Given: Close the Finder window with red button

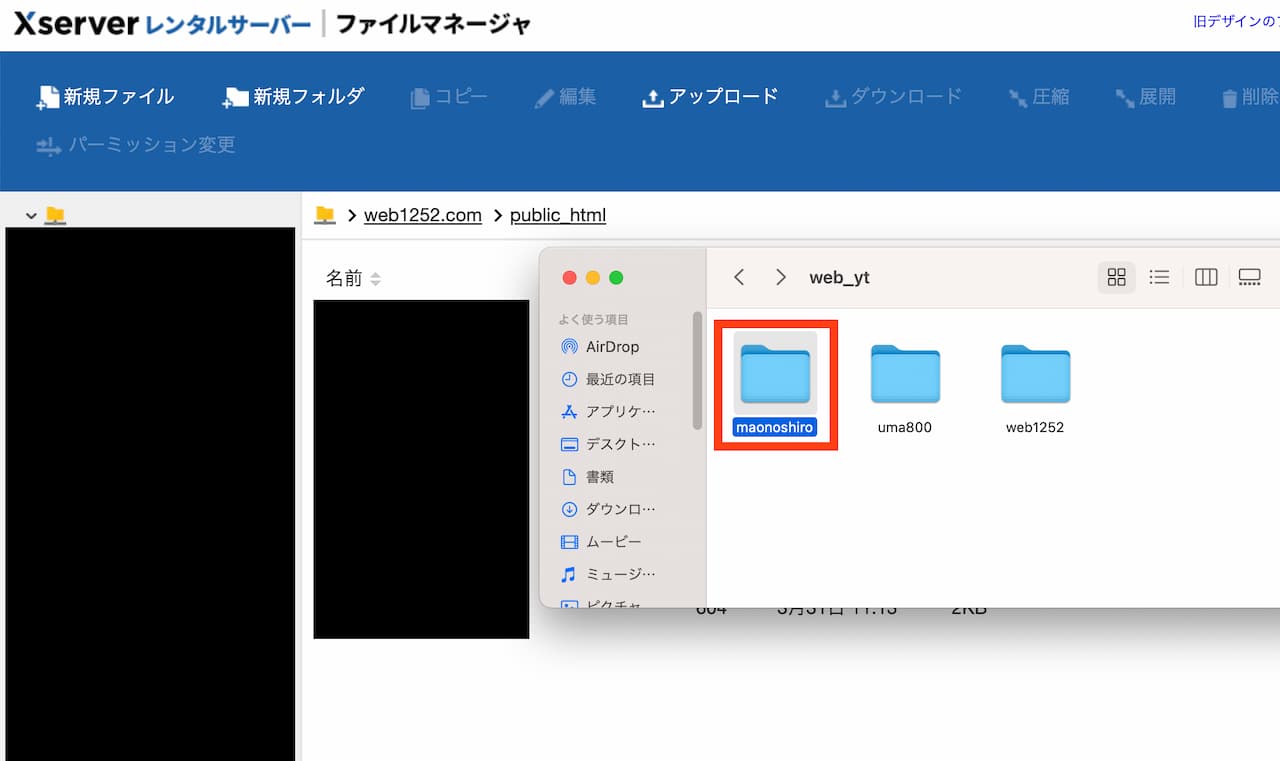Looking at the screenshot, I should (570, 278).
